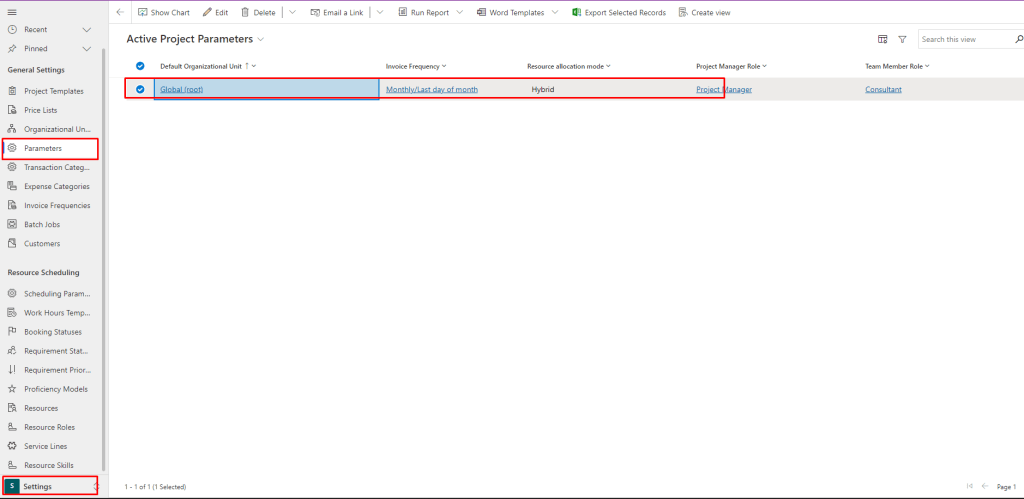Toggle the select-all header checkbox
1024x499 pixels.
click(x=140, y=66)
